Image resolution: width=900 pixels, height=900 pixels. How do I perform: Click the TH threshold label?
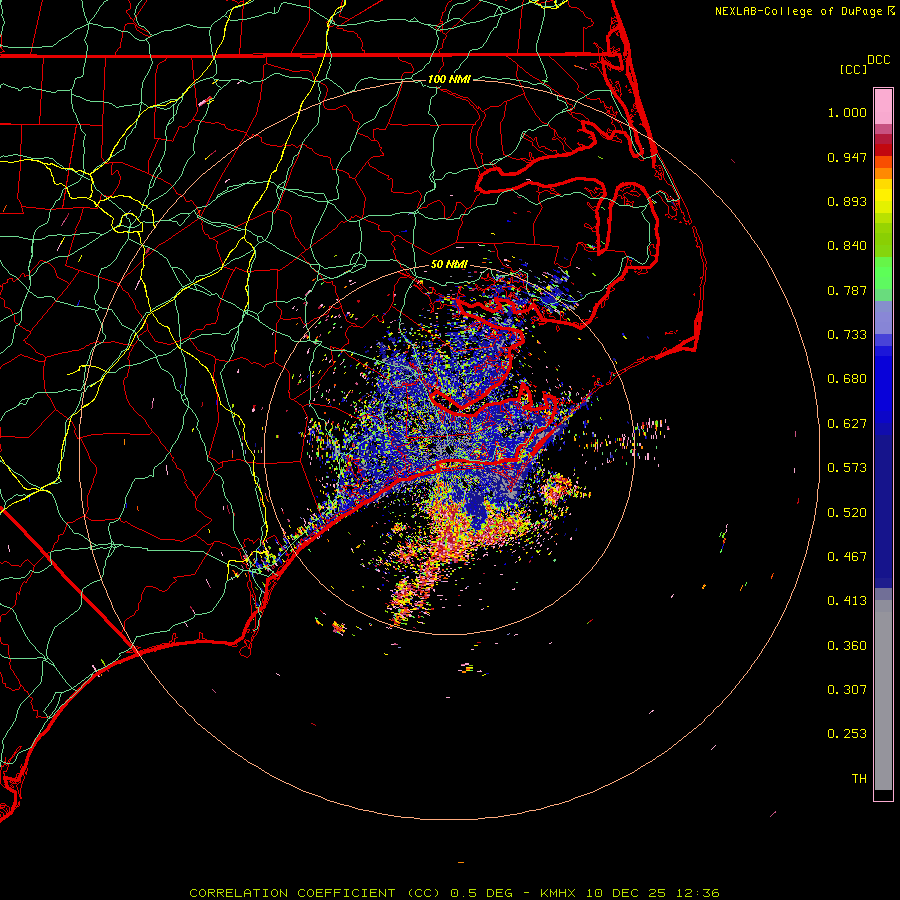[x=859, y=779]
